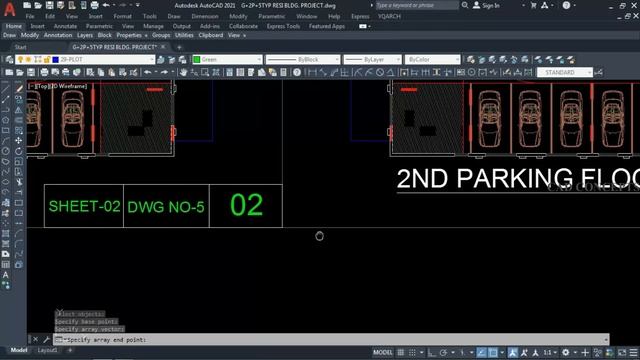Select the Erase tool at top of Modify toolbar
The image size is (640, 360).
19,89
